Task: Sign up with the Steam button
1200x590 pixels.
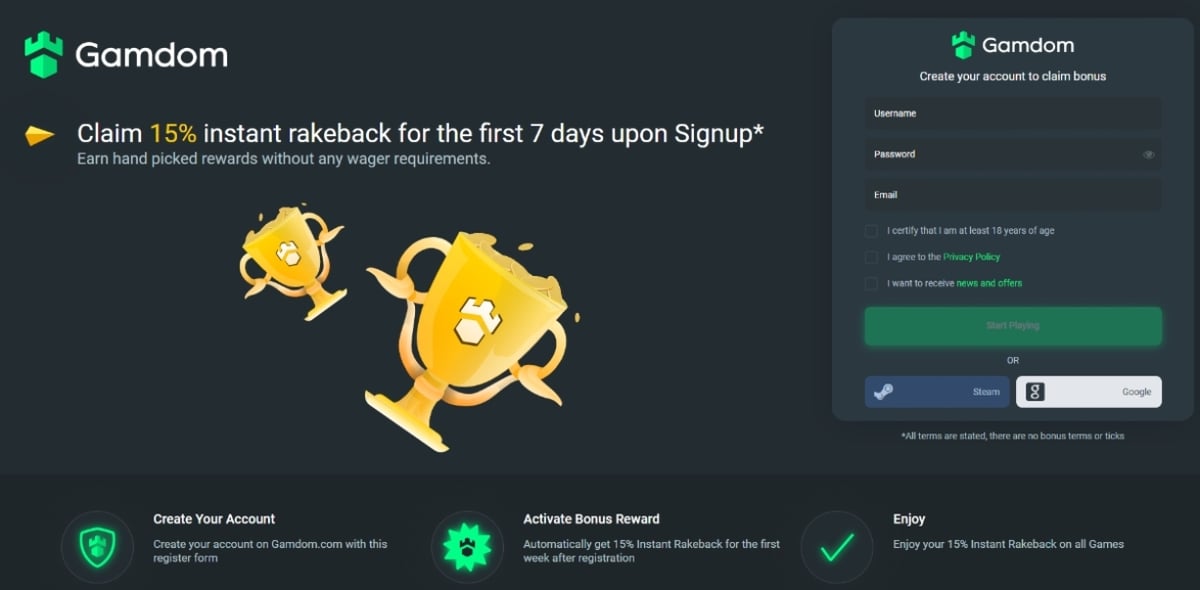Action: [938, 392]
